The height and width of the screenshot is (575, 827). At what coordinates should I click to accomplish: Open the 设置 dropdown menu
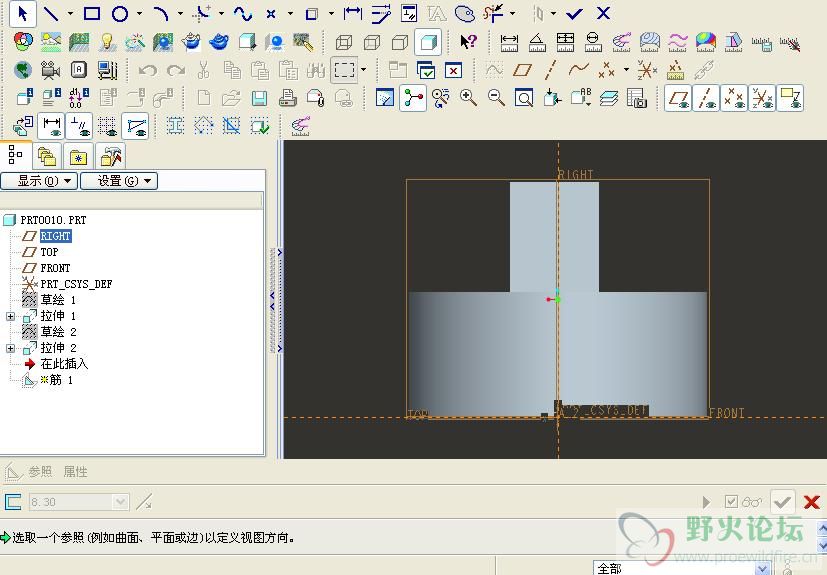(119, 181)
